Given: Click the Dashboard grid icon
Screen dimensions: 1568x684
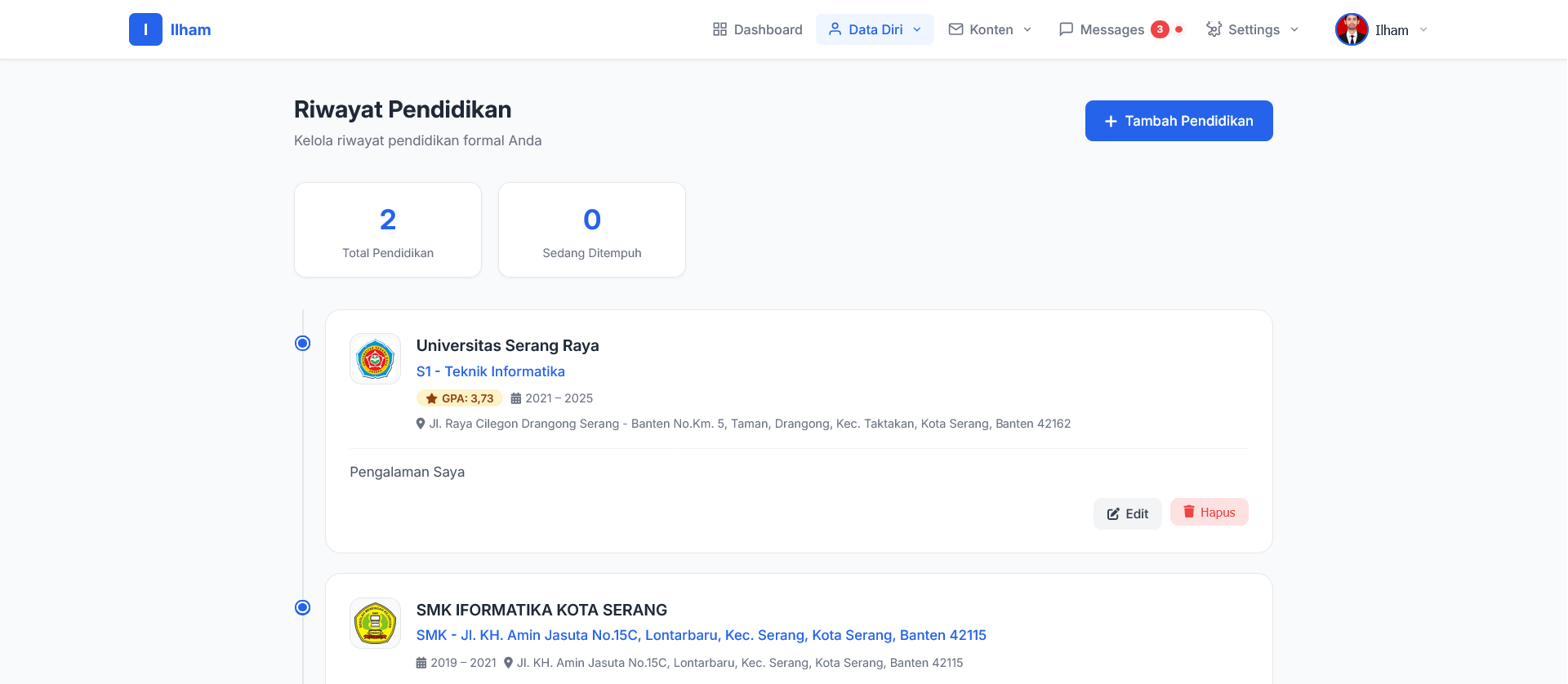Looking at the screenshot, I should [719, 29].
